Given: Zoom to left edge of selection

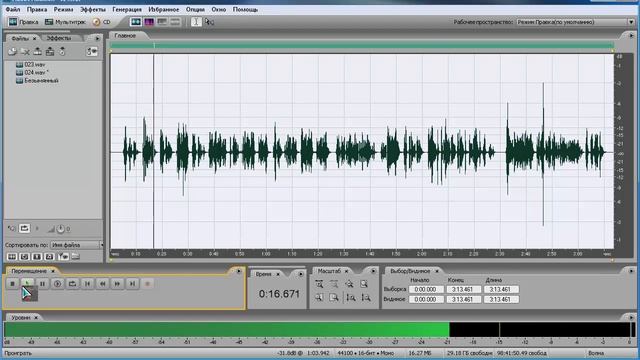Looking at the screenshot, I should coord(319,298).
